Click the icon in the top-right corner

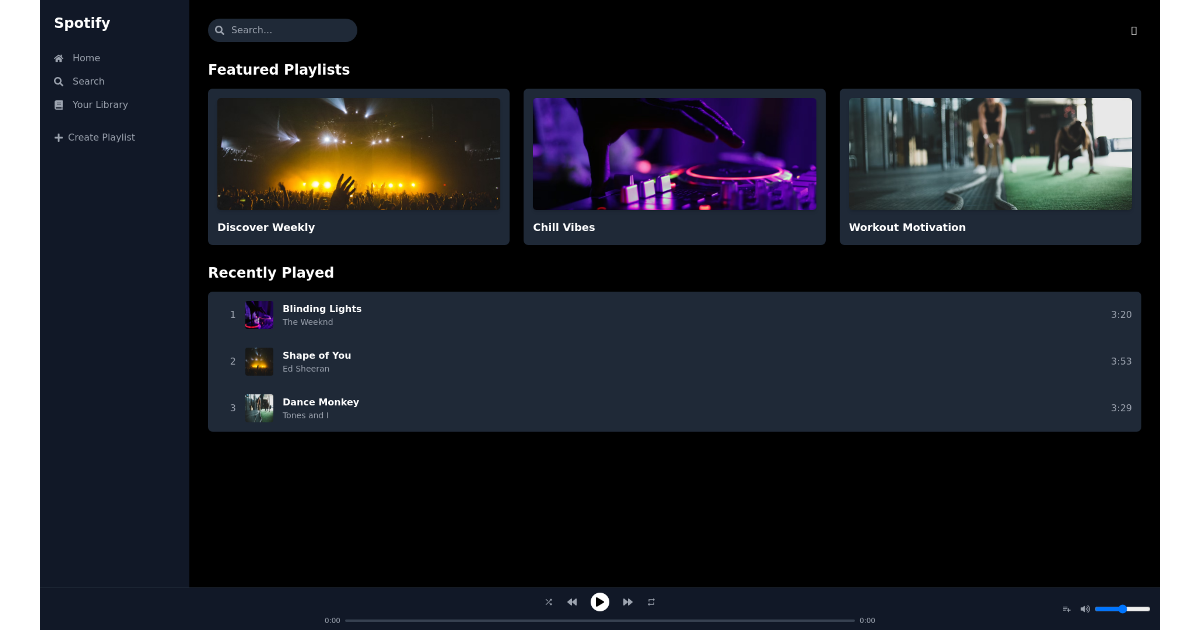click(1133, 30)
